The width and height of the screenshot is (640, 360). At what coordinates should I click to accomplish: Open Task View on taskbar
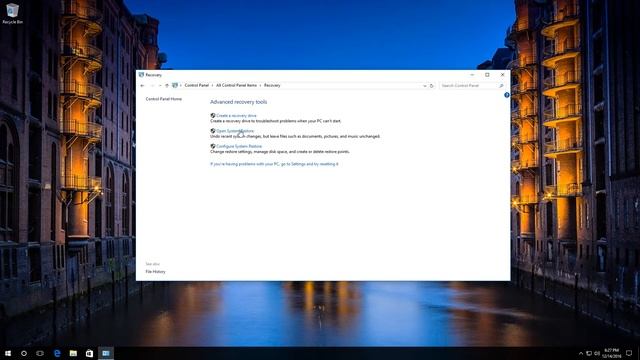(x=40, y=353)
